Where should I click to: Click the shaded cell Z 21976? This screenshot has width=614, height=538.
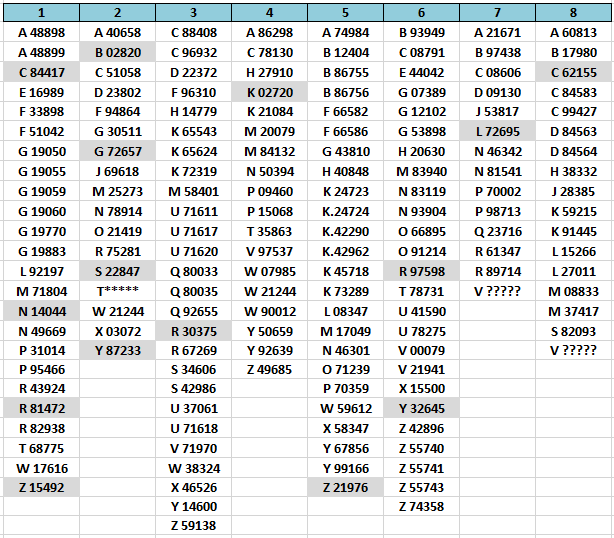(345, 488)
